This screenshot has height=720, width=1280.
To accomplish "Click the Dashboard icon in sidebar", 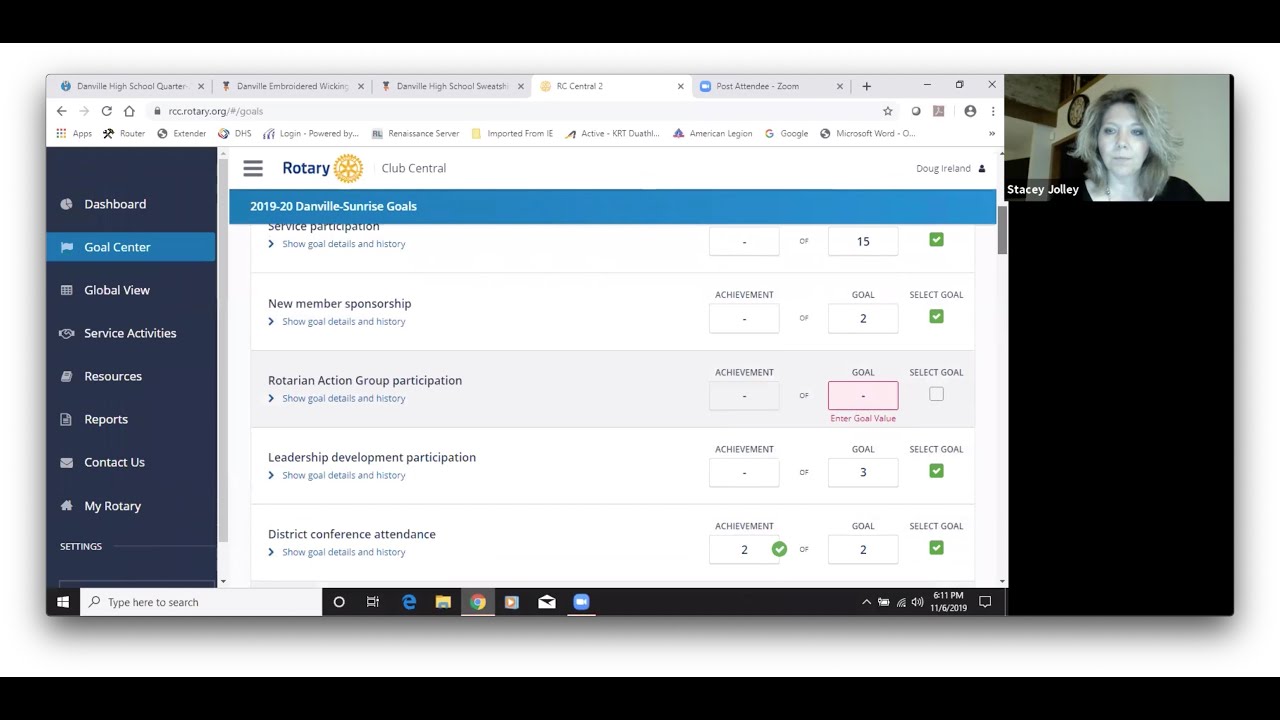I will pyautogui.click(x=67, y=204).
